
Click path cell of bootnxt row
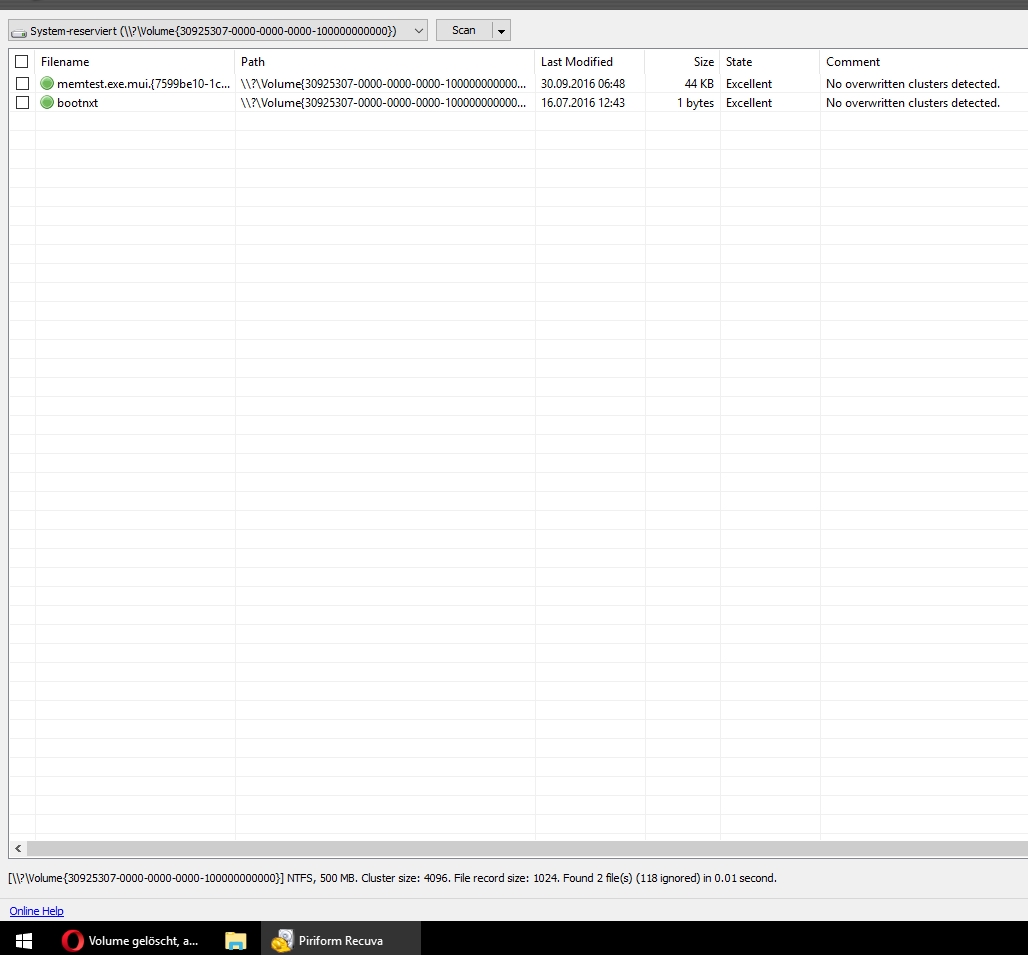click(384, 102)
